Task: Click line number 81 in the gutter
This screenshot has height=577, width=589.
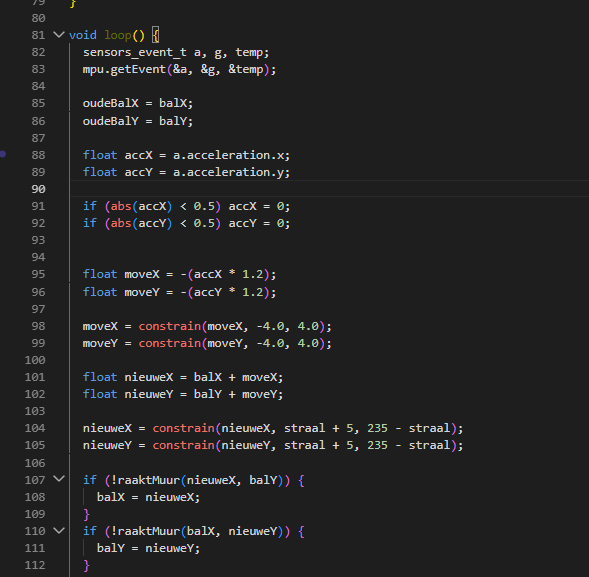Action: coord(38,35)
